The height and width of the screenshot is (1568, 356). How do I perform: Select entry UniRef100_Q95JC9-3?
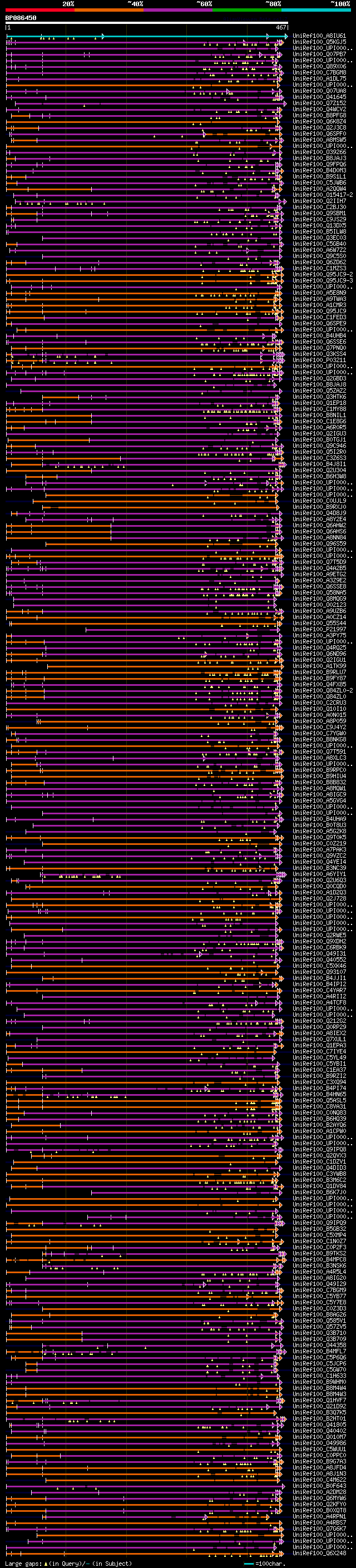click(323, 280)
